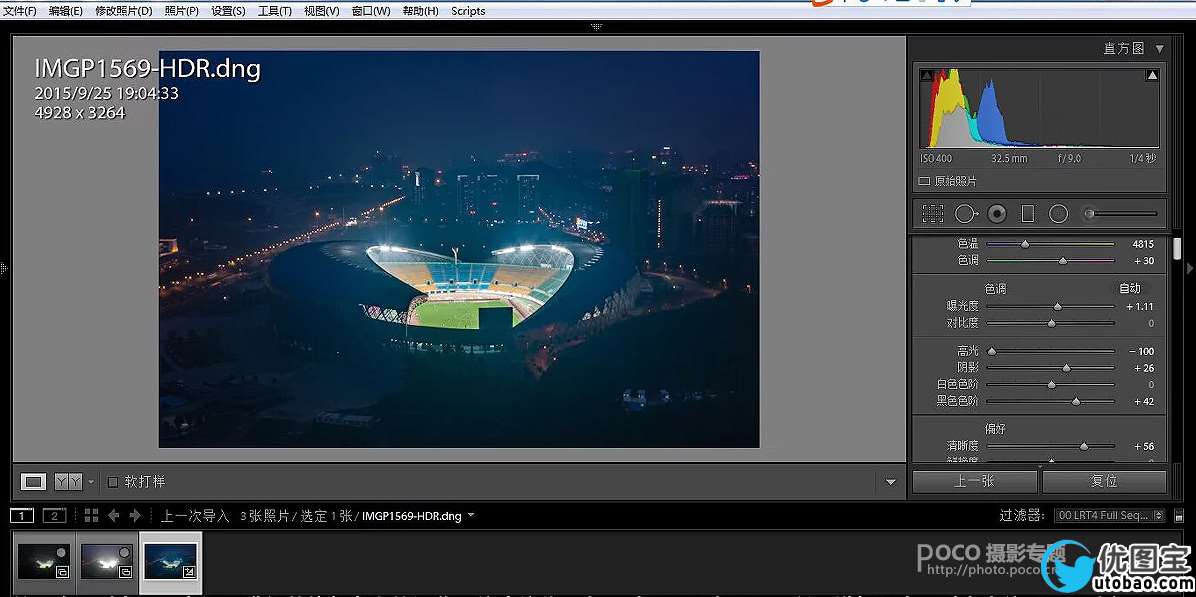Open the 修改照片(D) menu
Image resolution: width=1196 pixels, height=597 pixels.
(x=124, y=11)
